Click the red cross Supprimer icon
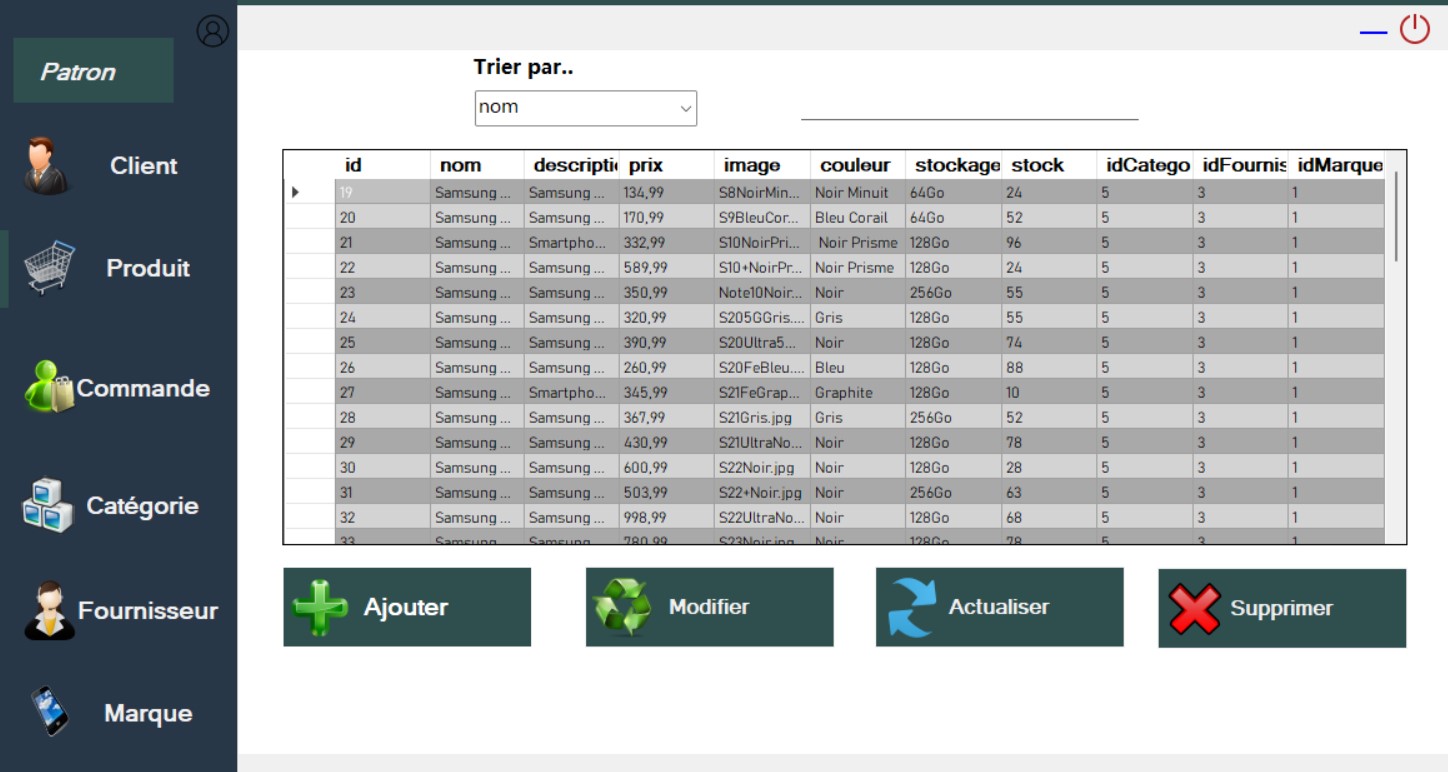This screenshot has height=772, width=1448. [1194, 608]
